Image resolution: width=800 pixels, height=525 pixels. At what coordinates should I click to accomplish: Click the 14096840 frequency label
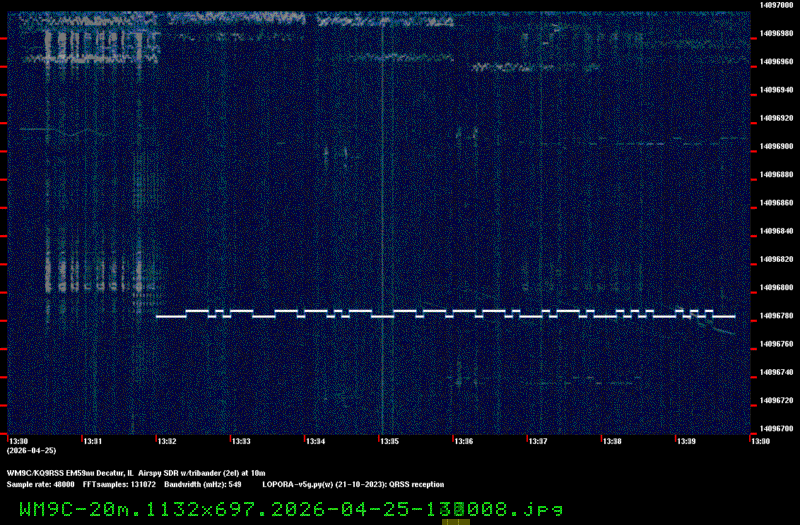pyautogui.click(x=776, y=231)
